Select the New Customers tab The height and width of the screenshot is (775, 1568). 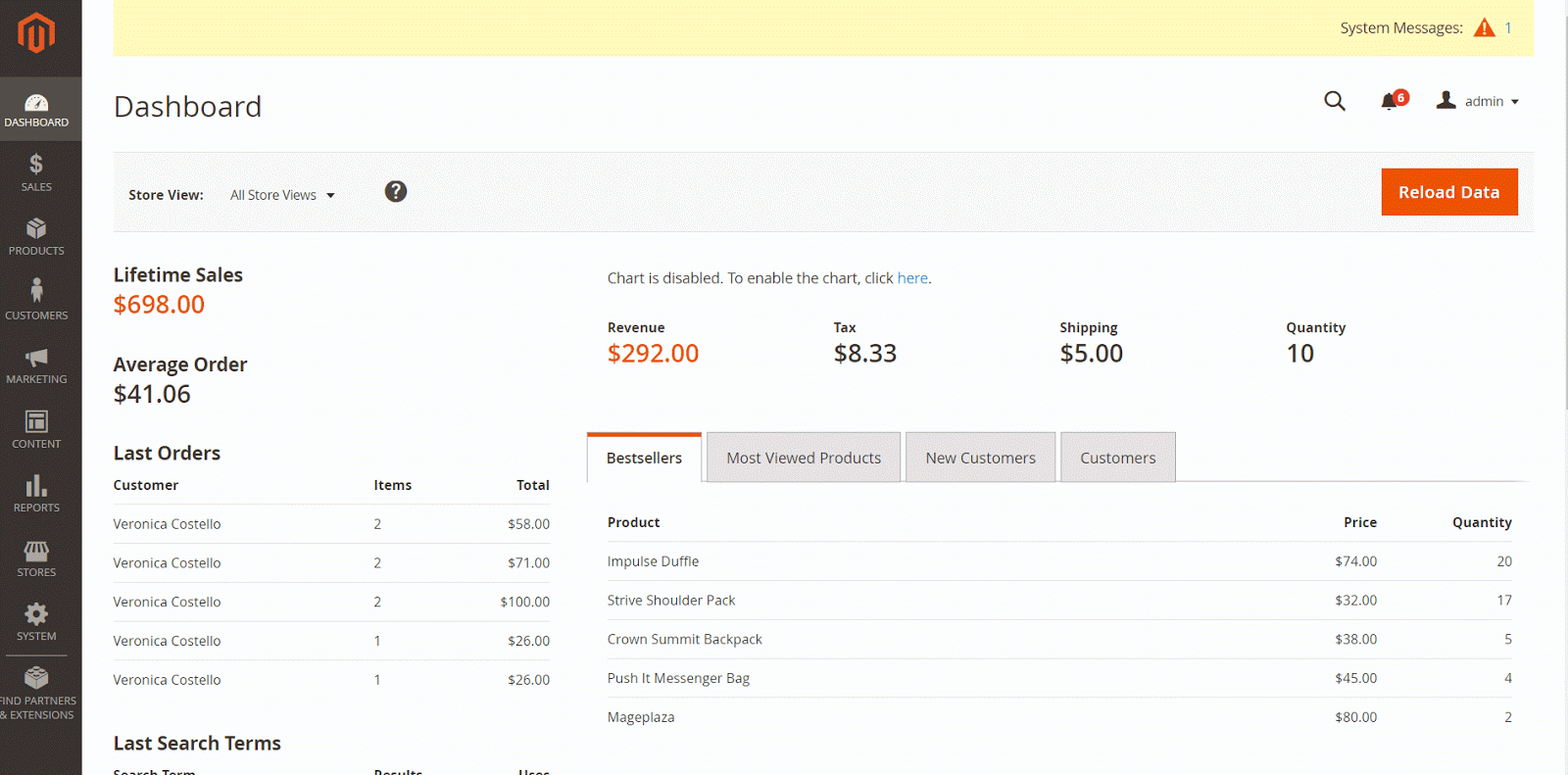[x=980, y=458]
